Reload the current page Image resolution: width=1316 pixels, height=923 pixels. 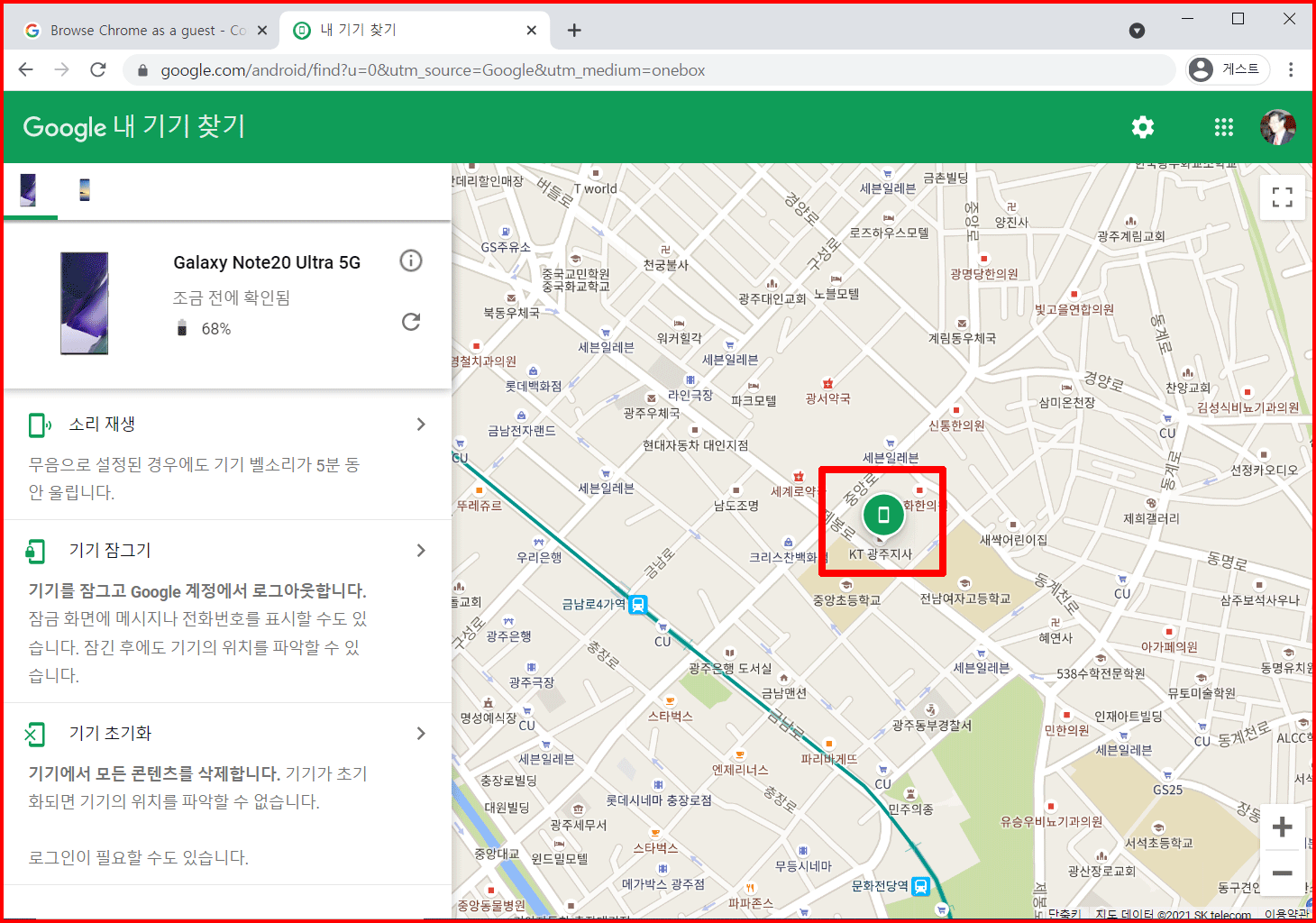[x=98, y=69]
